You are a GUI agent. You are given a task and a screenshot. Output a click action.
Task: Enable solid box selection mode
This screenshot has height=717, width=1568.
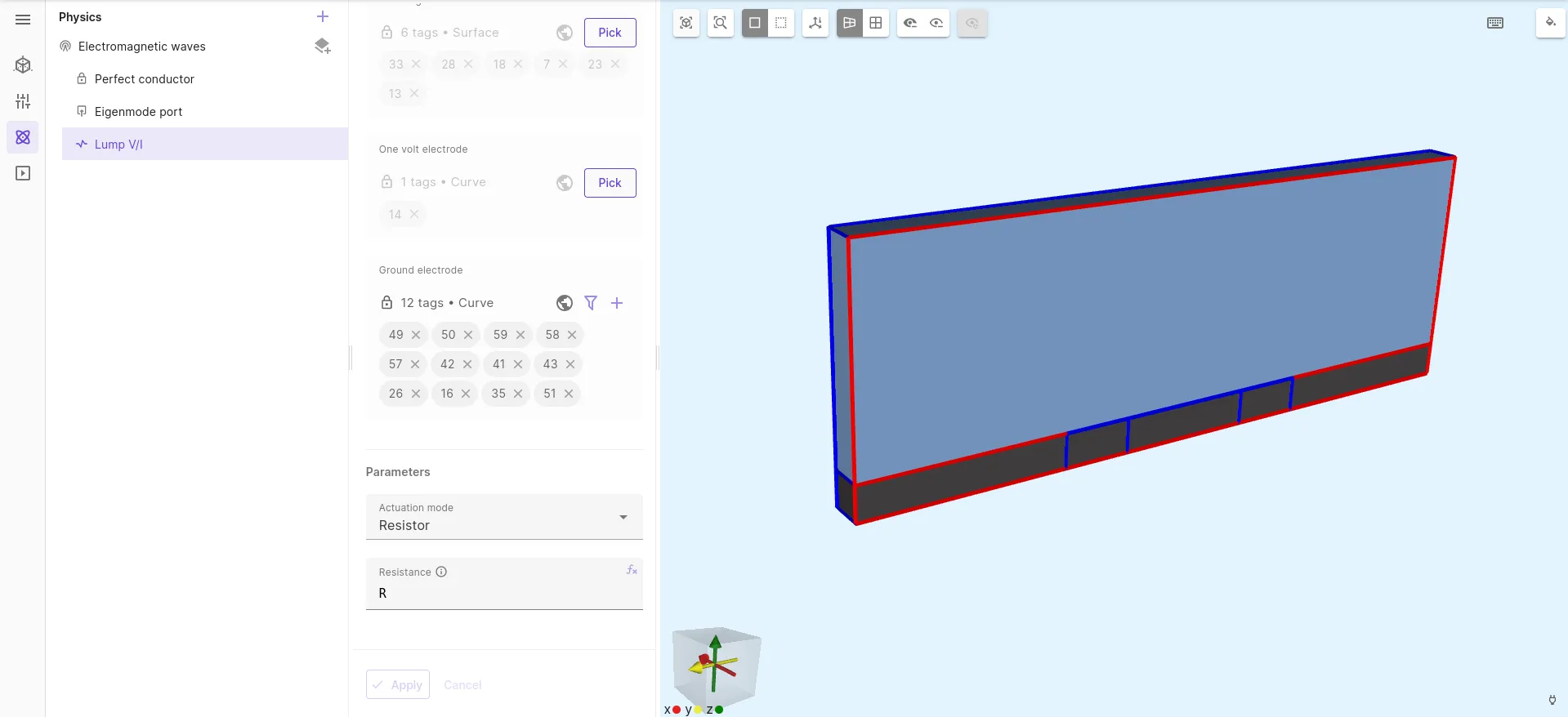(x=755, y=23)
